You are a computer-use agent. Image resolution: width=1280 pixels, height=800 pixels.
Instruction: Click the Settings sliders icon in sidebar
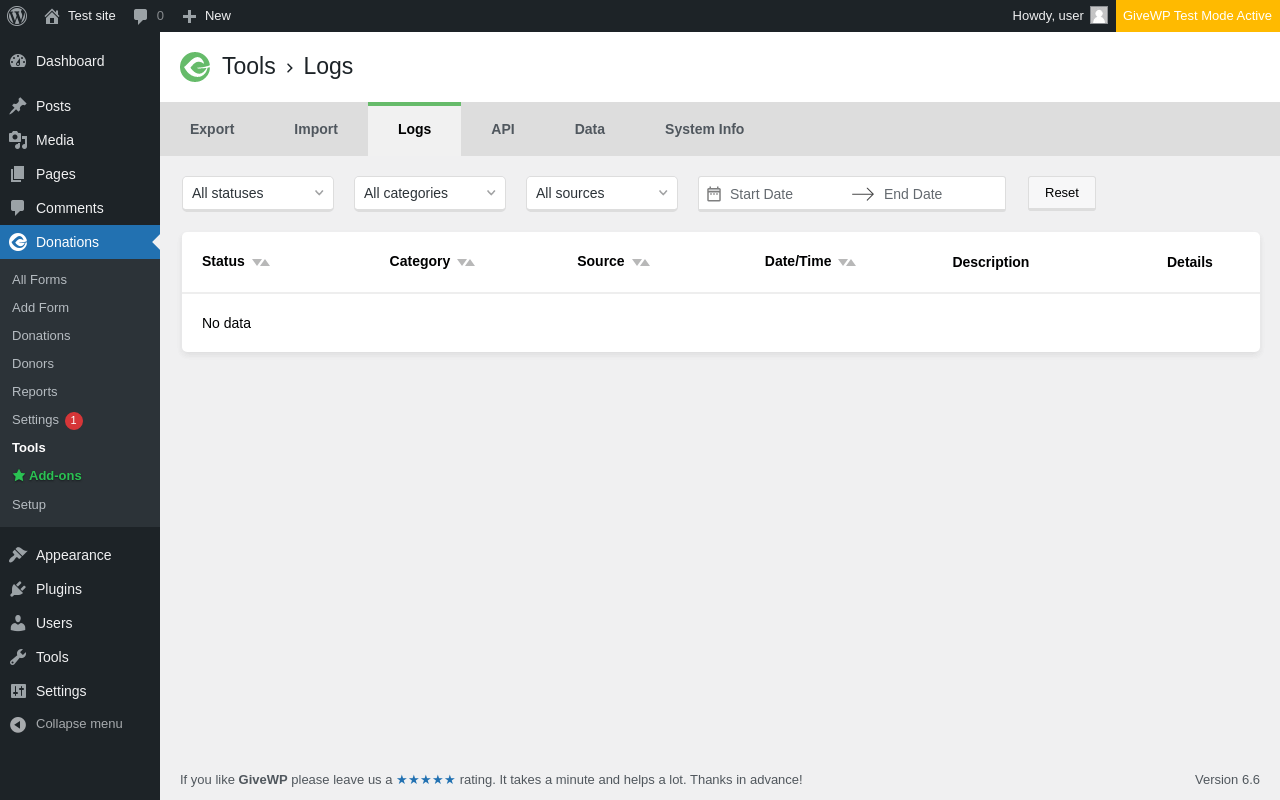(x=18, y=691)
